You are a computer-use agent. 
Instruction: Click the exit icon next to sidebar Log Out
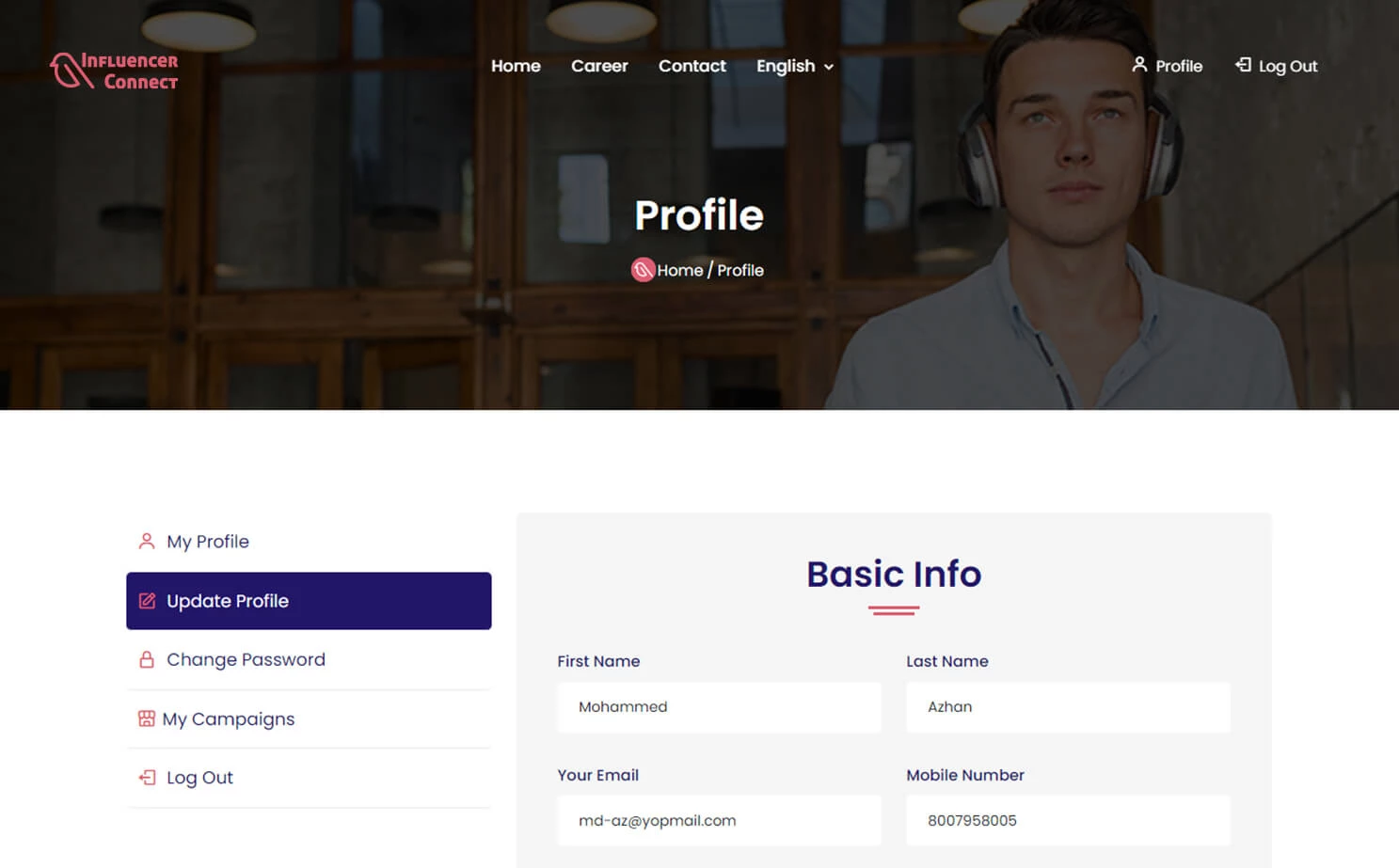pos(147,778)
